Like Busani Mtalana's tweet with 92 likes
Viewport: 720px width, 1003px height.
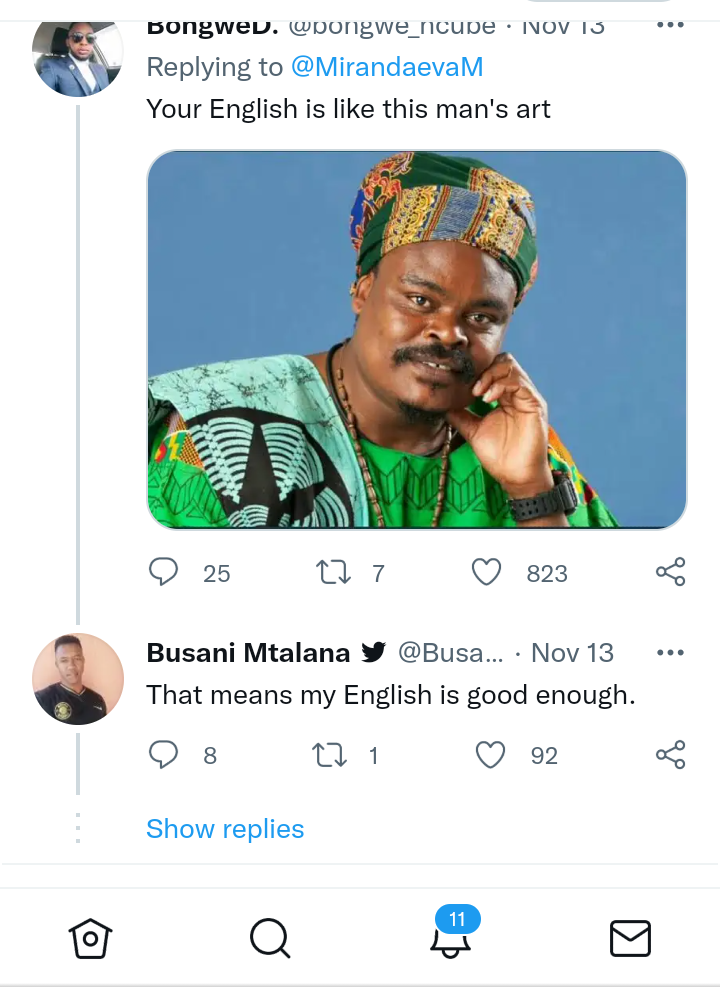tap(490, 755)
